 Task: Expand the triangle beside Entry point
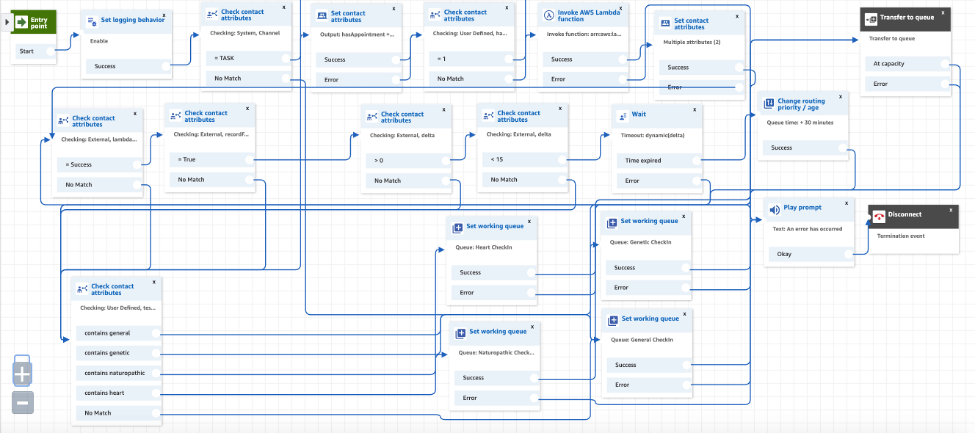click(6, 22)
